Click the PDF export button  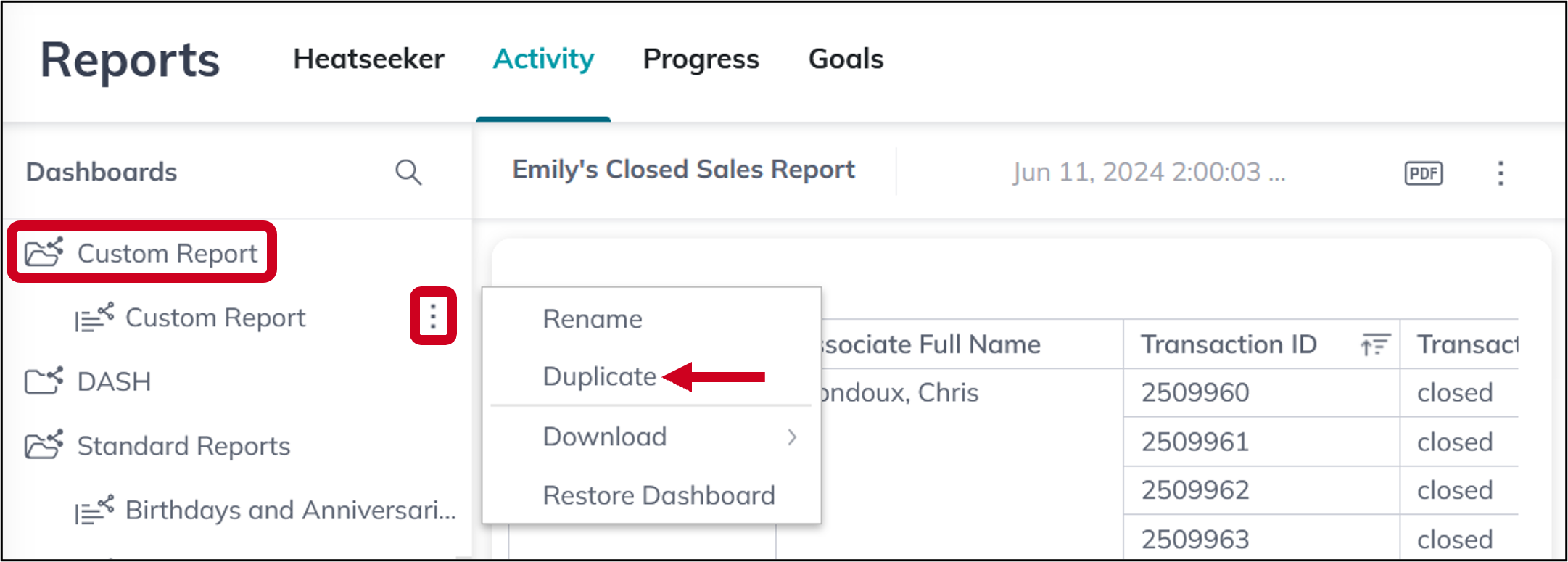click(1422, 173)
